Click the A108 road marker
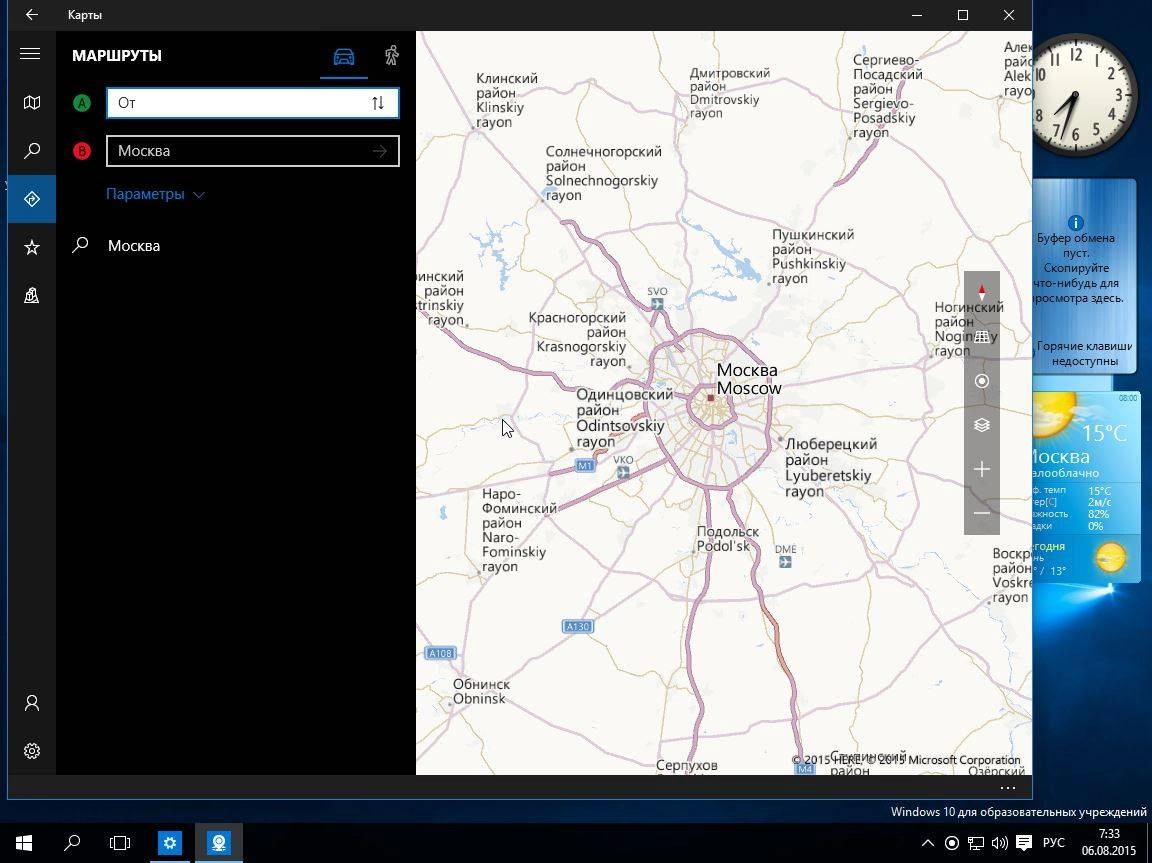 click(441, 653)
